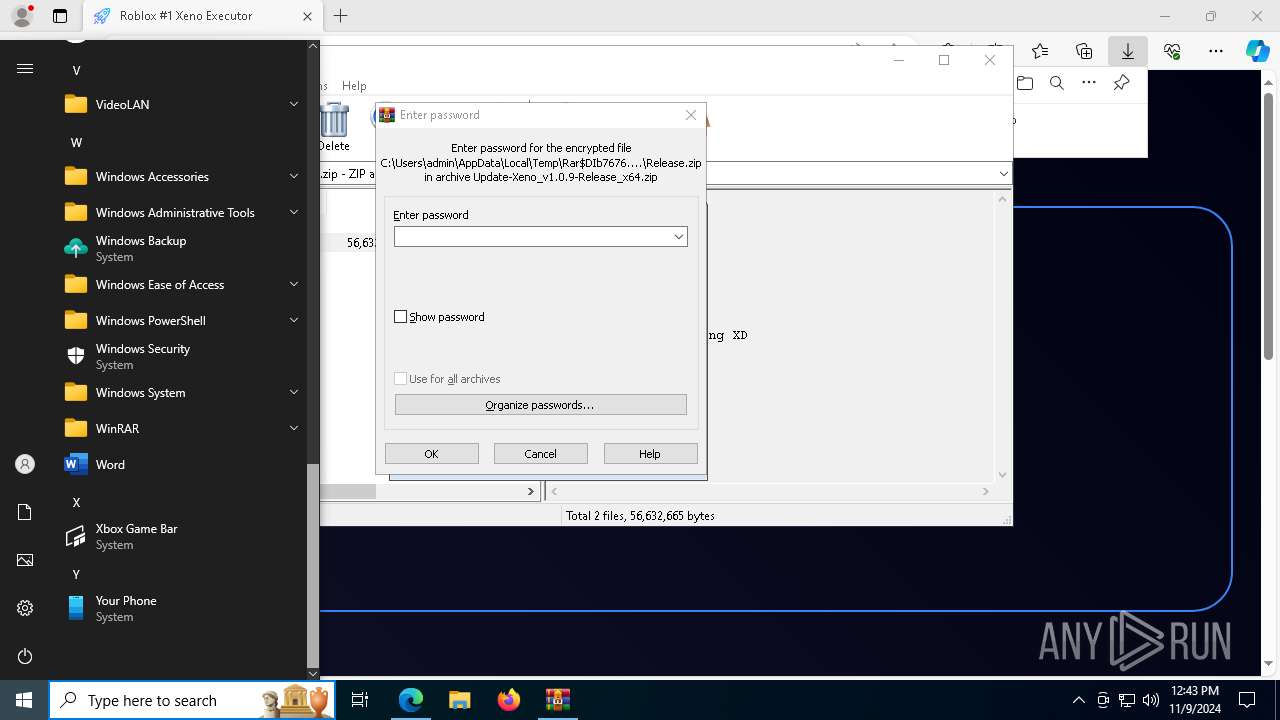Open Edge Downloads arrow icon
Viewport: 1280px width, 720px height.
click(1128, 51)
